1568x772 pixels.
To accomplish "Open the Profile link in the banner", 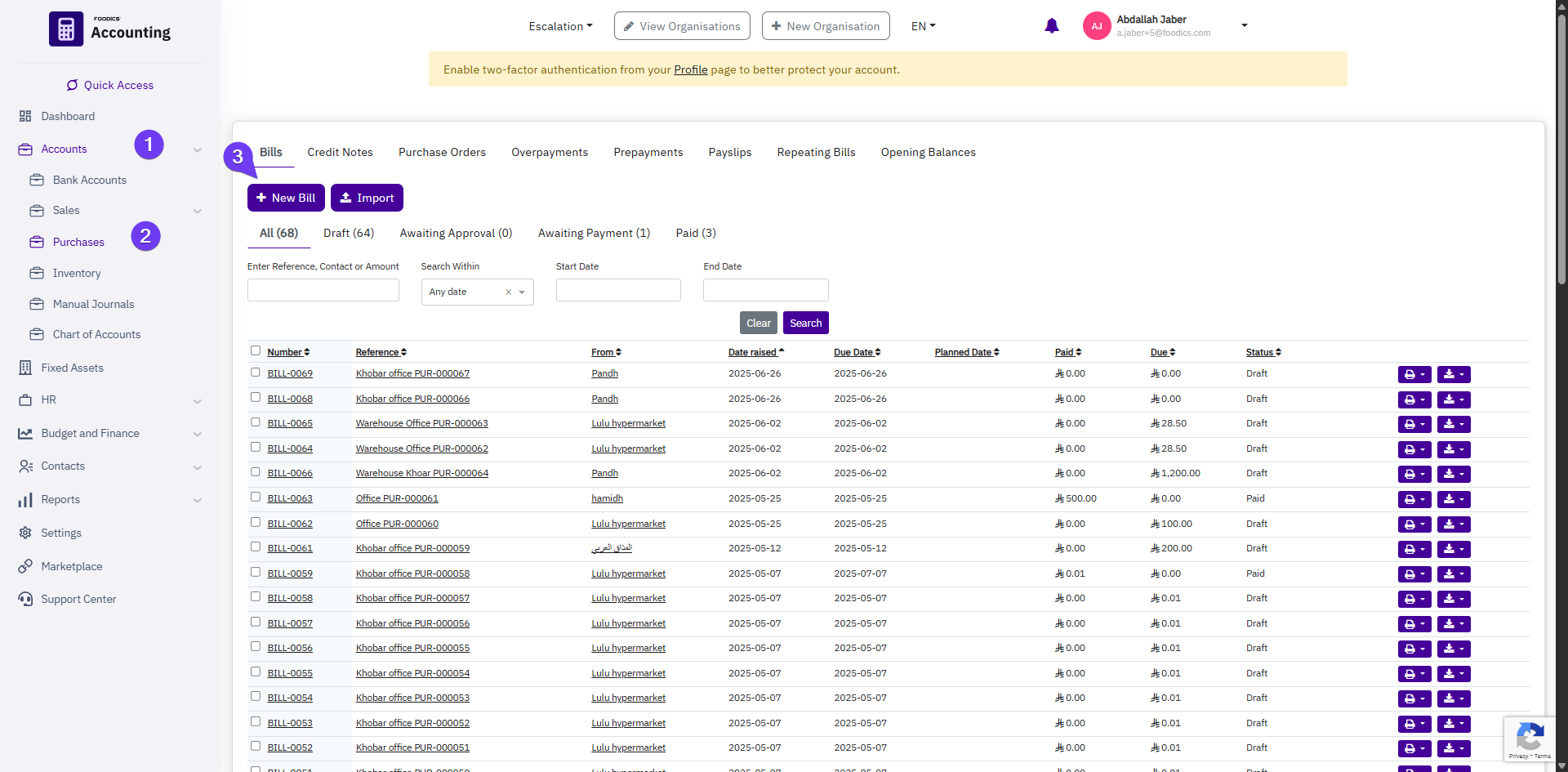I will pyautogui.click(x=690, y=69).
